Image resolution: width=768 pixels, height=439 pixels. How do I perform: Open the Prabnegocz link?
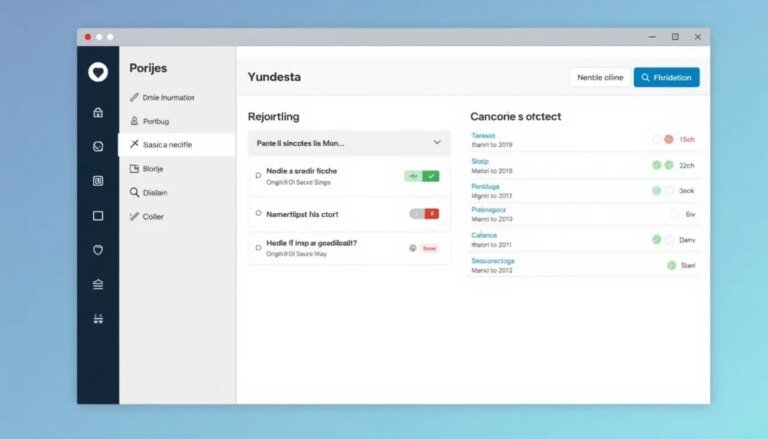click(x=488, y=210)
